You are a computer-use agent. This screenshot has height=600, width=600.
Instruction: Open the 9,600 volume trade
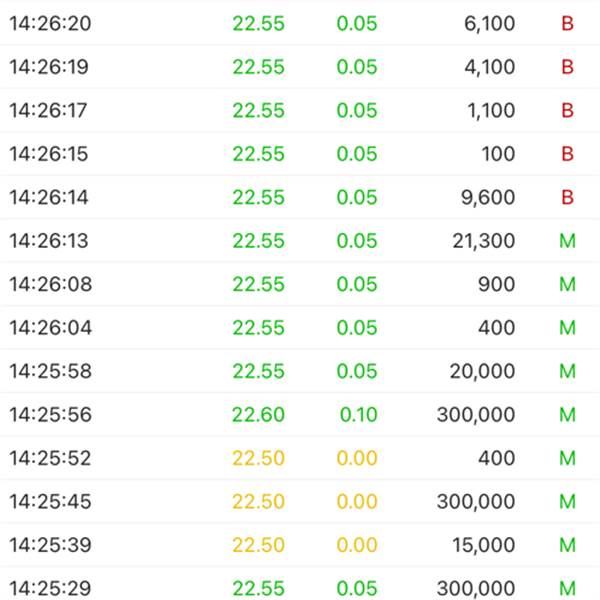[300, 197]
